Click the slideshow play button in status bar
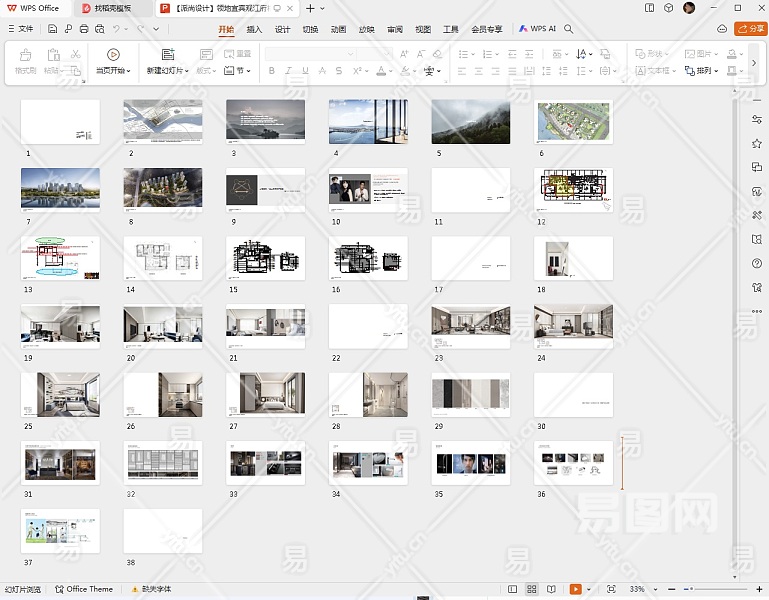Screen dimensions: 769x600 (x=575, y=590)
